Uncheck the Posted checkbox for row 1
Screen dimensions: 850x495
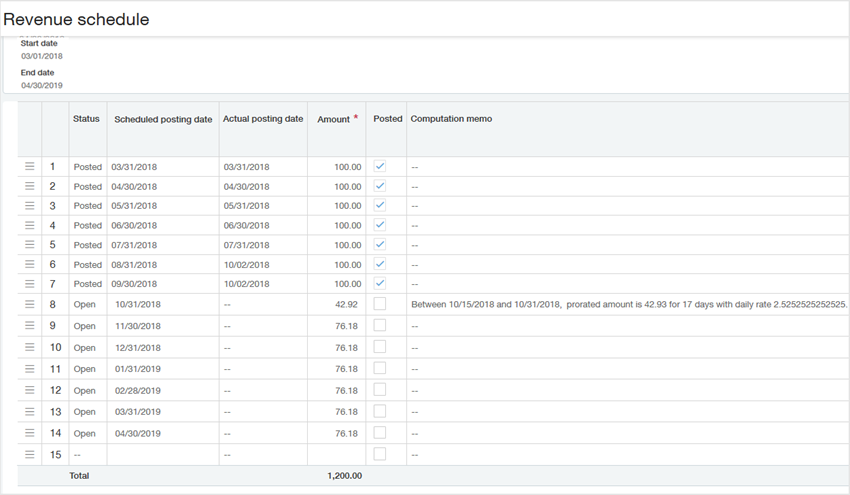380,166
